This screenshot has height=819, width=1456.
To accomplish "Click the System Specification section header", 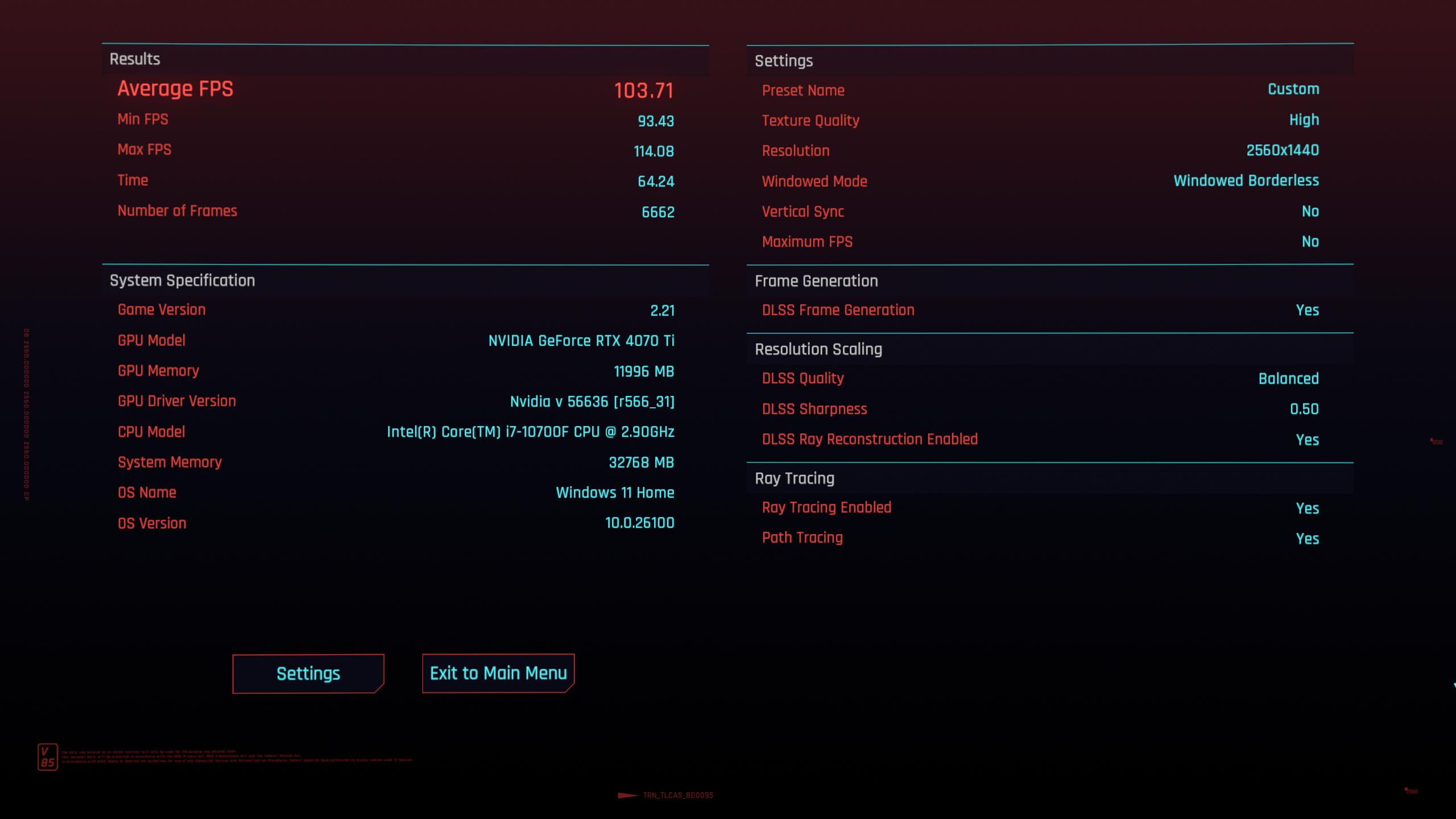I will [182, 280].
